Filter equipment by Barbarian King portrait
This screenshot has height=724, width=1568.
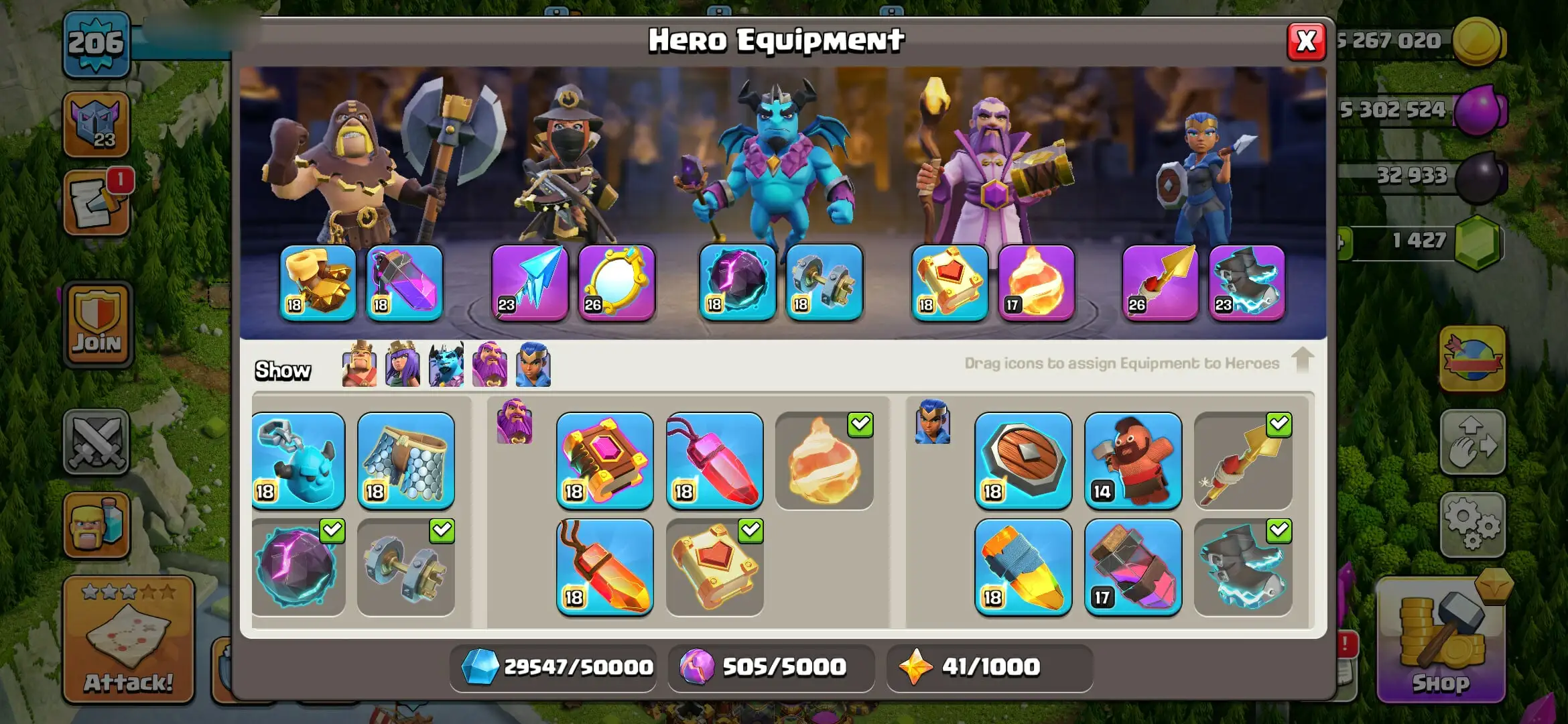coord(359,364)
